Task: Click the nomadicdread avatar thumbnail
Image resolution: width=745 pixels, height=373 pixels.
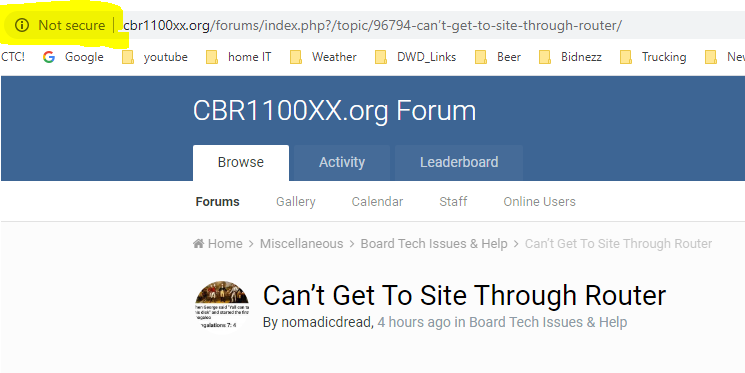Action: point(222,306)
